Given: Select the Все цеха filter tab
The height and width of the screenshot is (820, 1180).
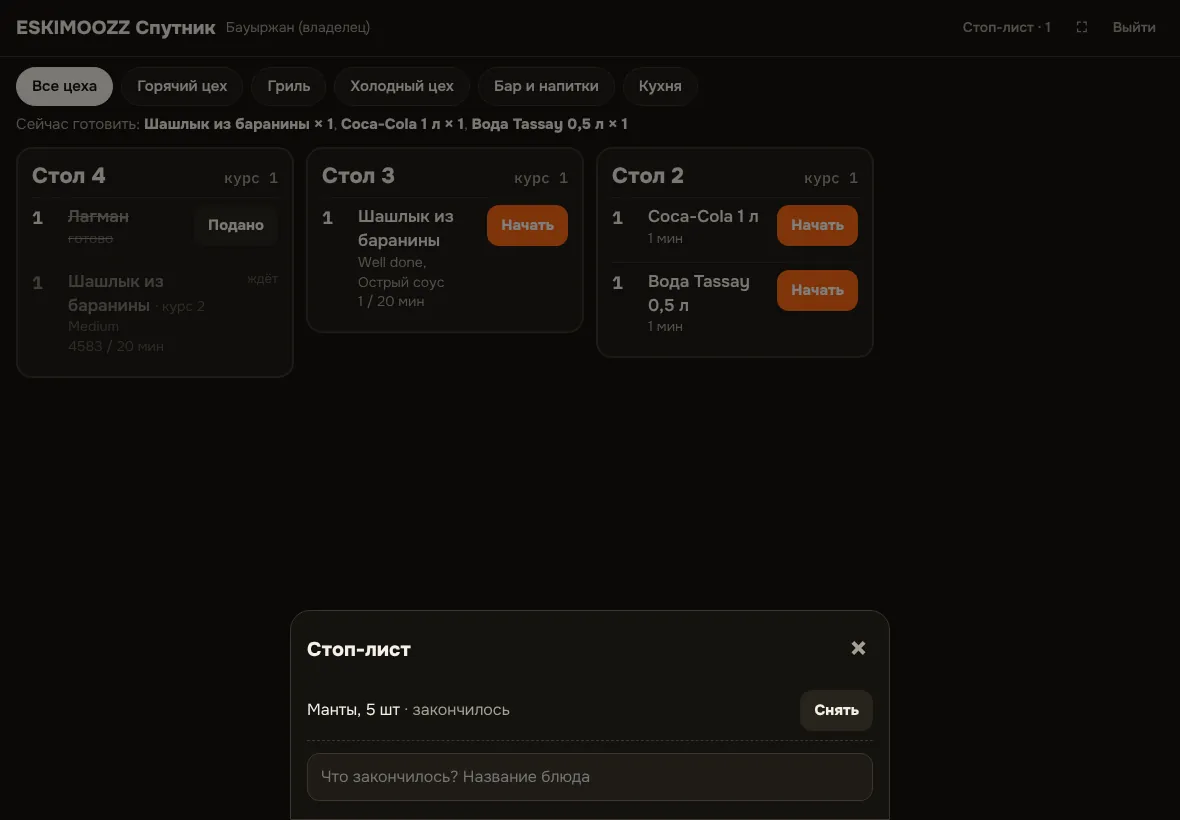Looking at the screenshot, I should pyautogui.click(x=64, y=86).
